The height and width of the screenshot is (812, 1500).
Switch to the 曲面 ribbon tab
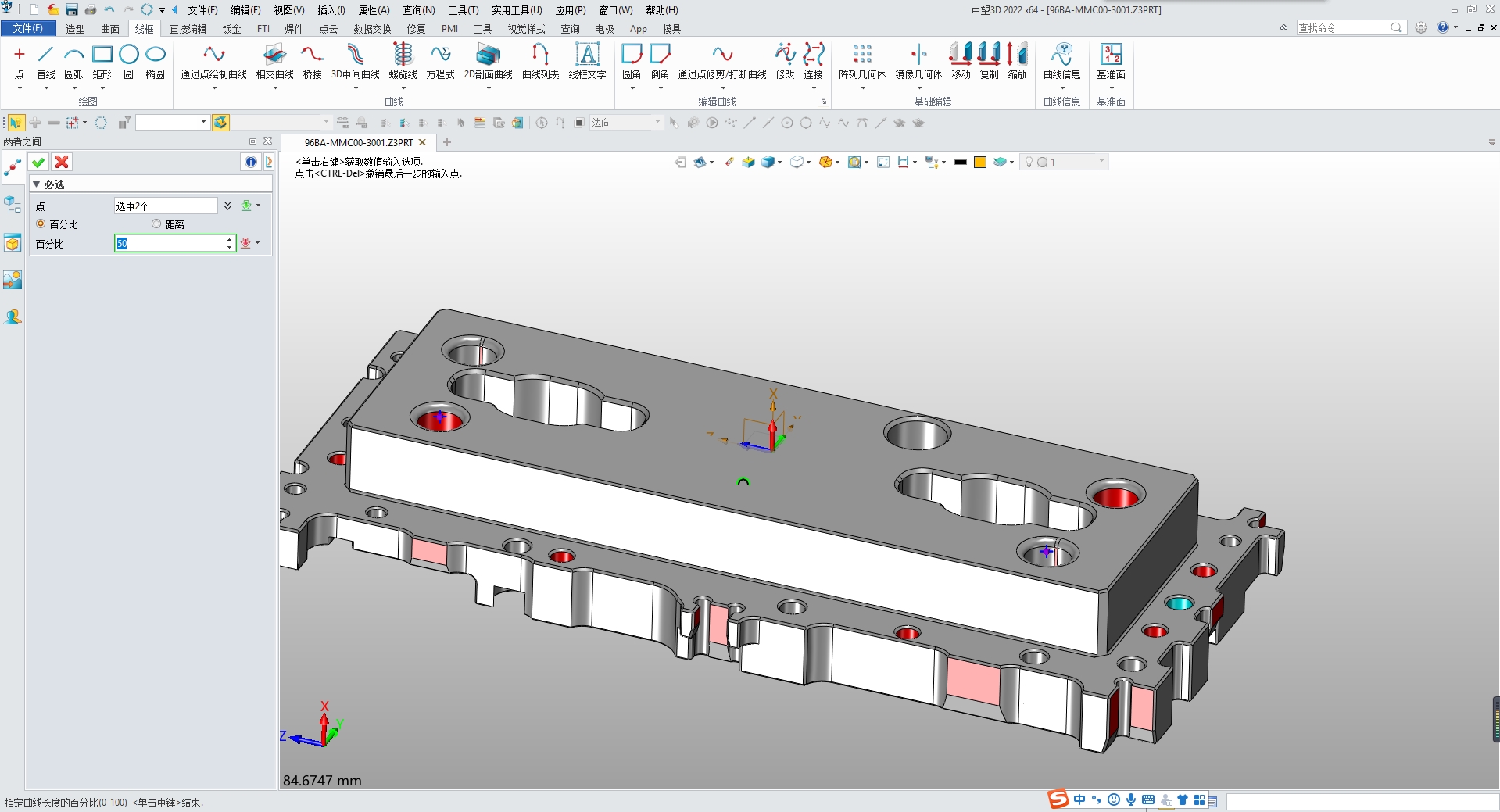tap(109, 28)
